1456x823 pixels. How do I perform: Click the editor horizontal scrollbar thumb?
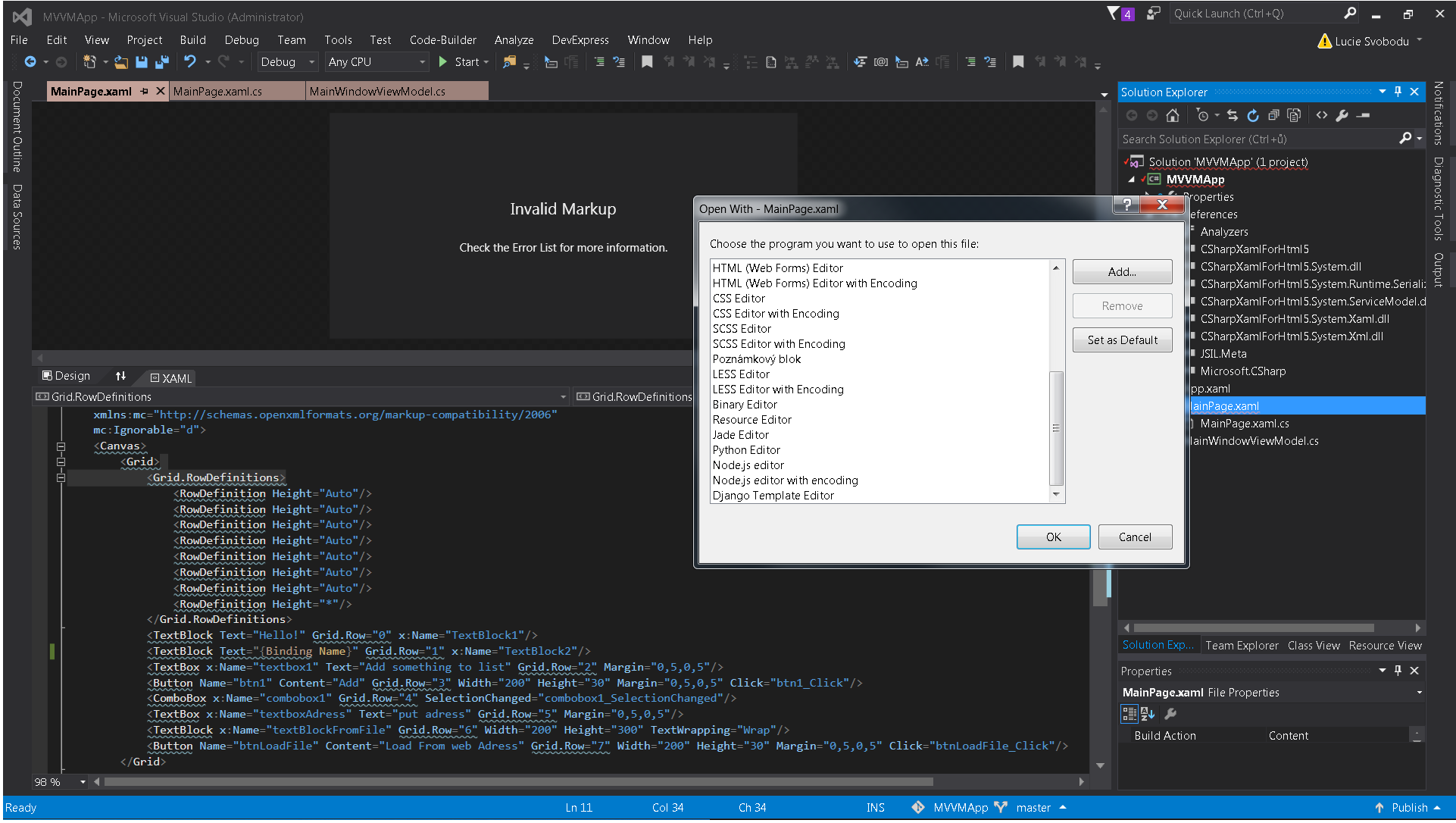point(519,782)
